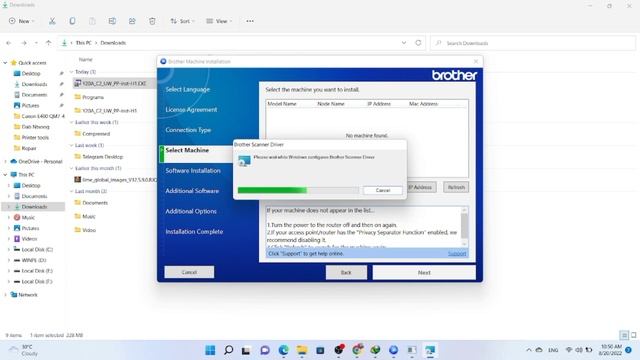The image size is (640, 360).
Task: Collapse the Quick access tree node
Action: click(x=5, y=63)
